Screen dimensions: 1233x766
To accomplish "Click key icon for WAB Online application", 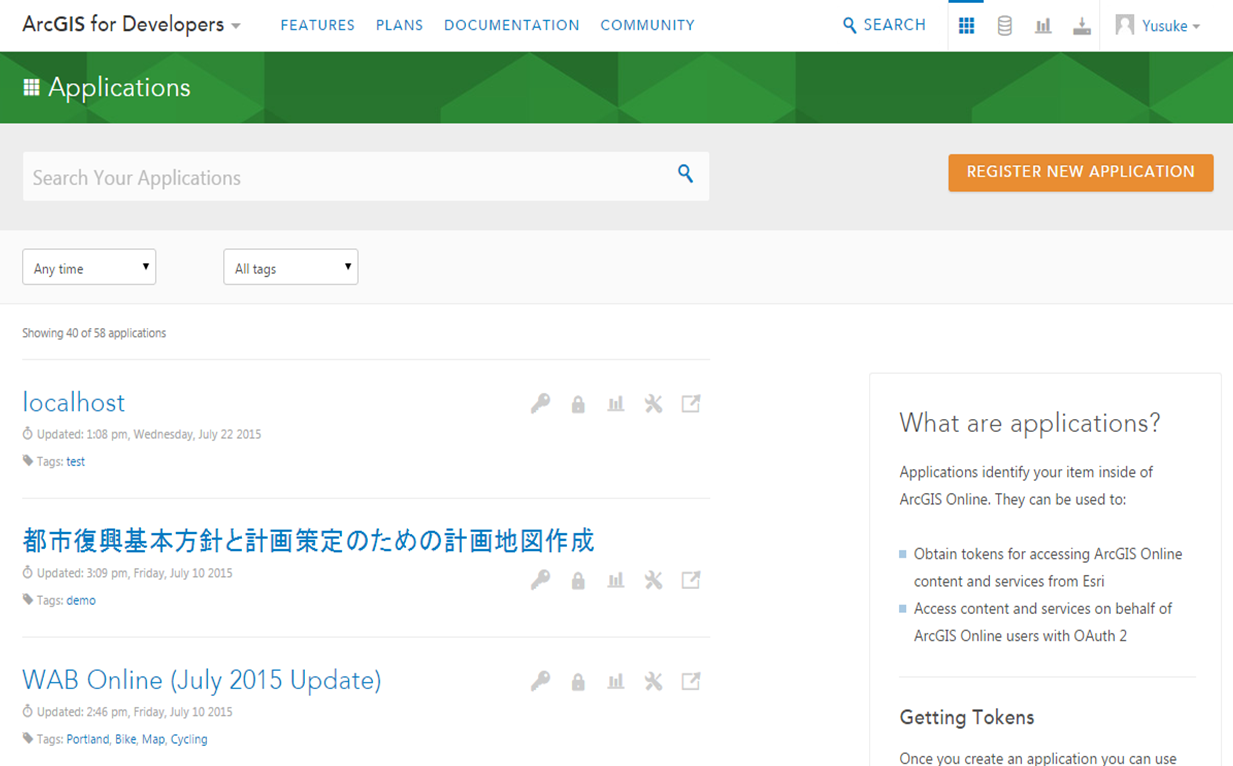I will 540,682.
